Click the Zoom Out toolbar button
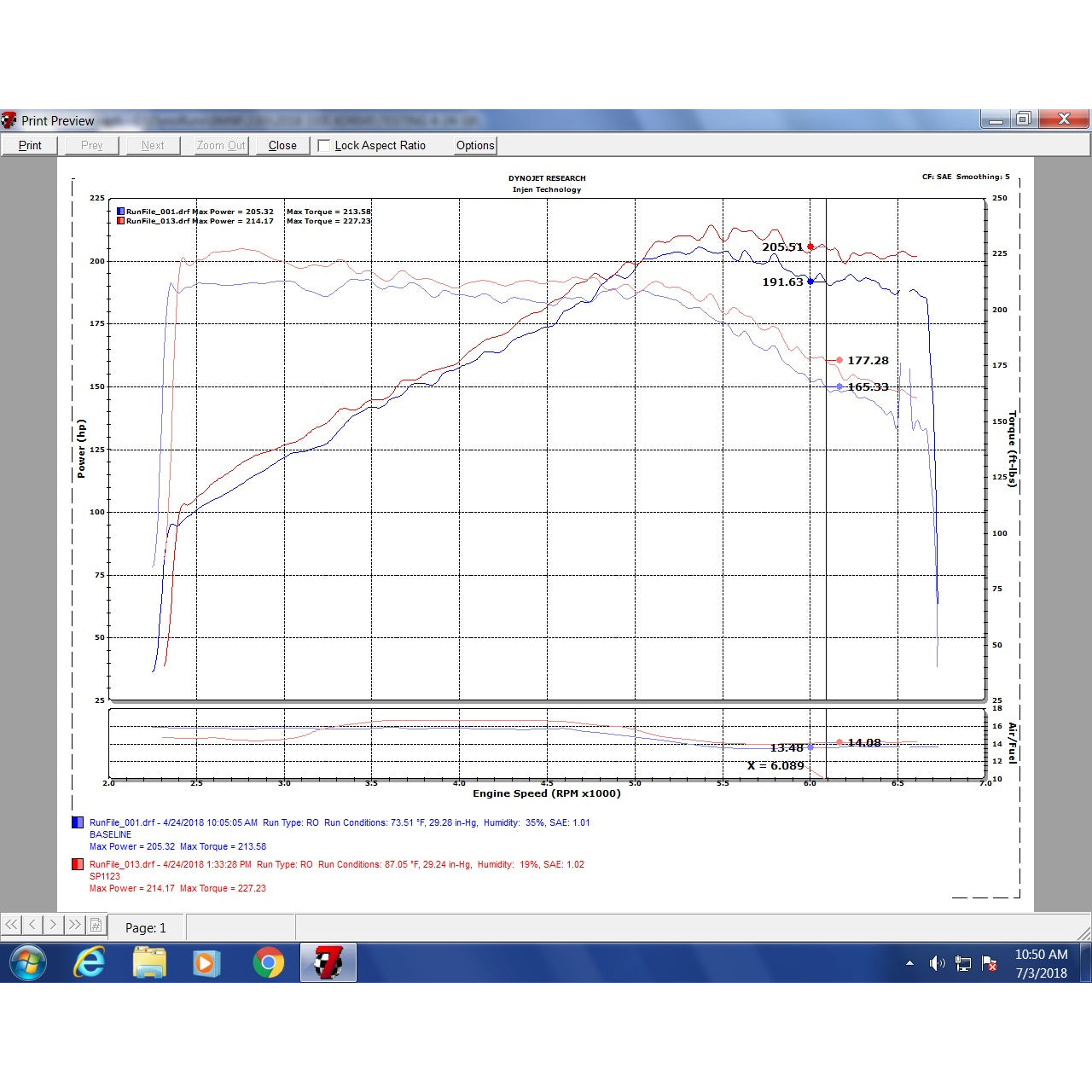1092x1092 pixels. pyautogui.click(x=221, y=146)
